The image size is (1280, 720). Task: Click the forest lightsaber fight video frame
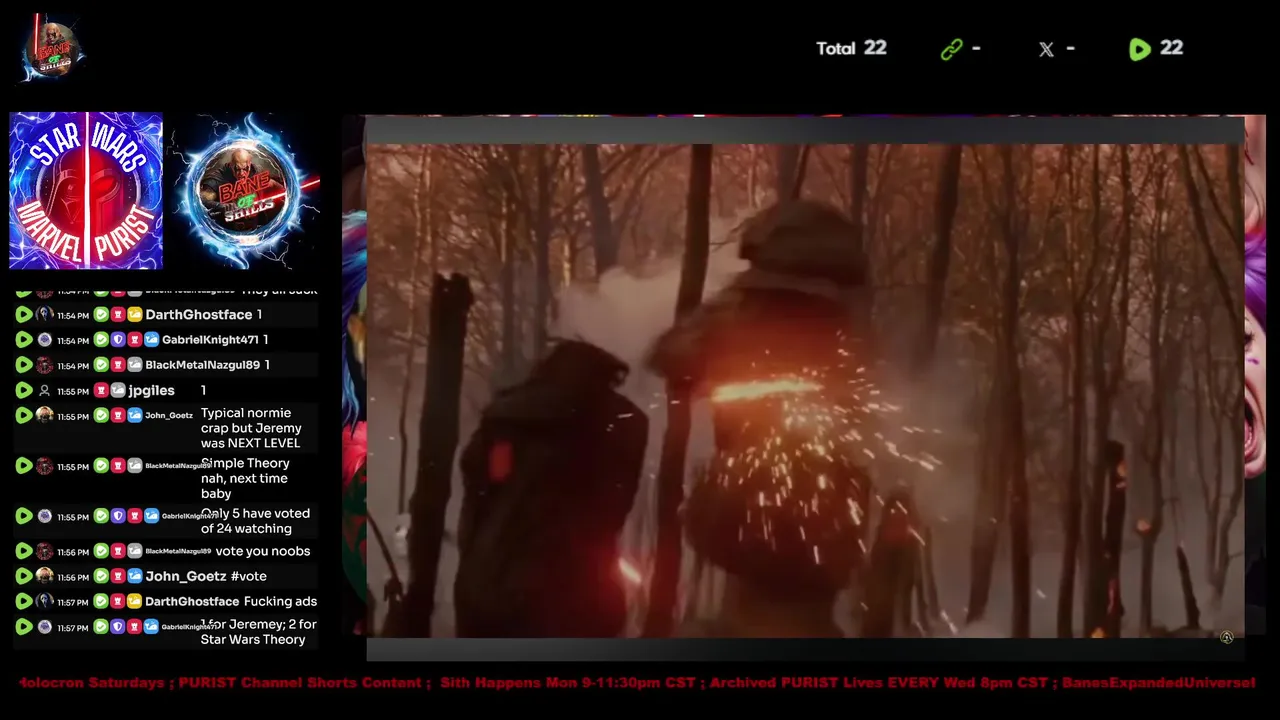coord(805,390)
